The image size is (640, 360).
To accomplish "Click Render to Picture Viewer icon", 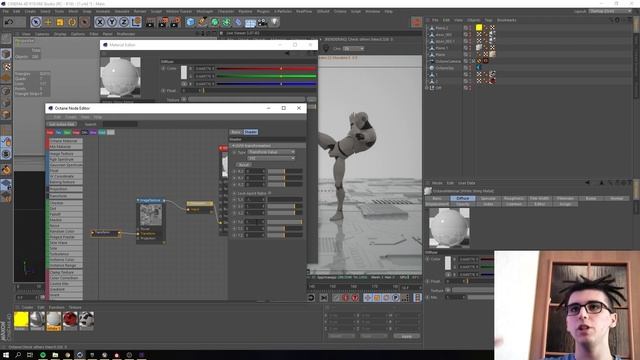I will click(x=163, y=22).
